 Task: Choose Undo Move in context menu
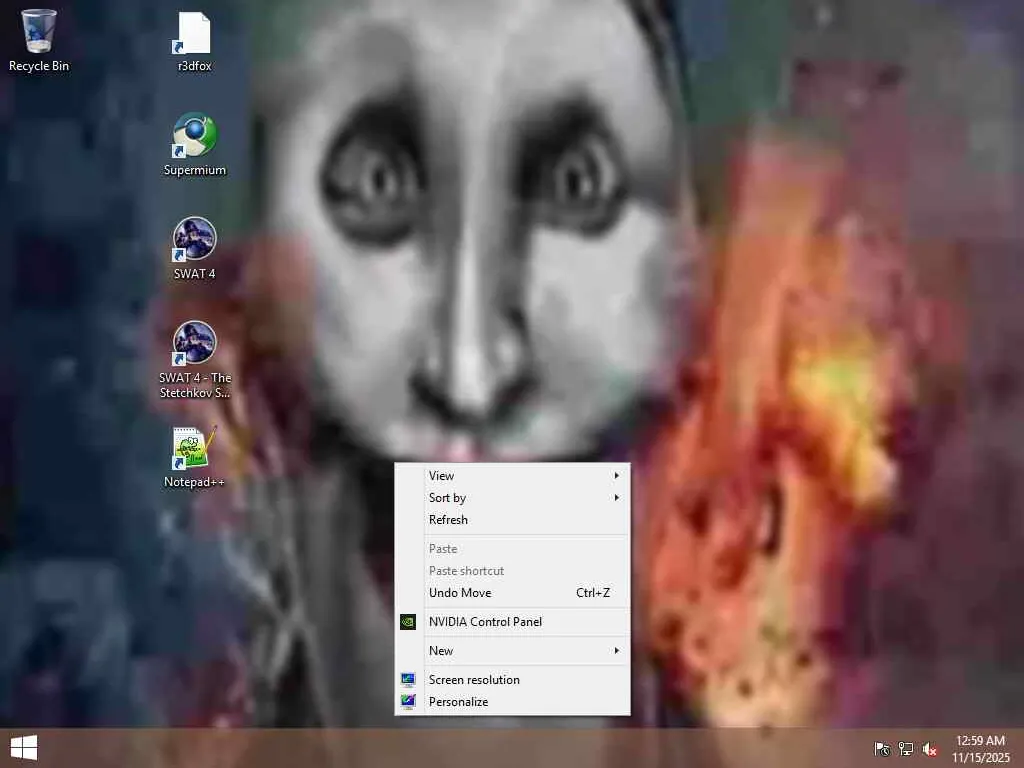pos(513,593)
